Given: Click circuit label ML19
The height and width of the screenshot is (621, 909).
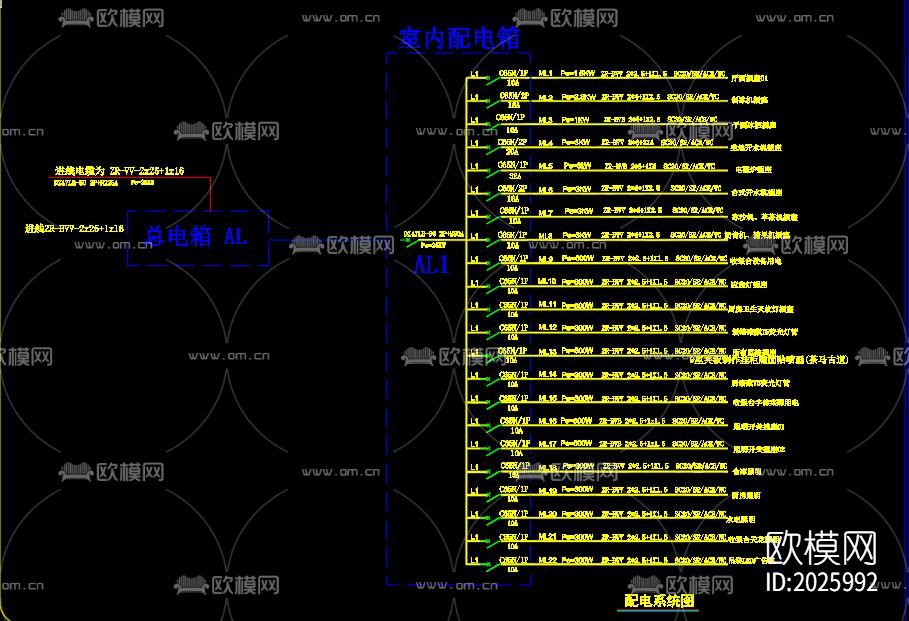Looking at the screenshot, I should 547,491.
